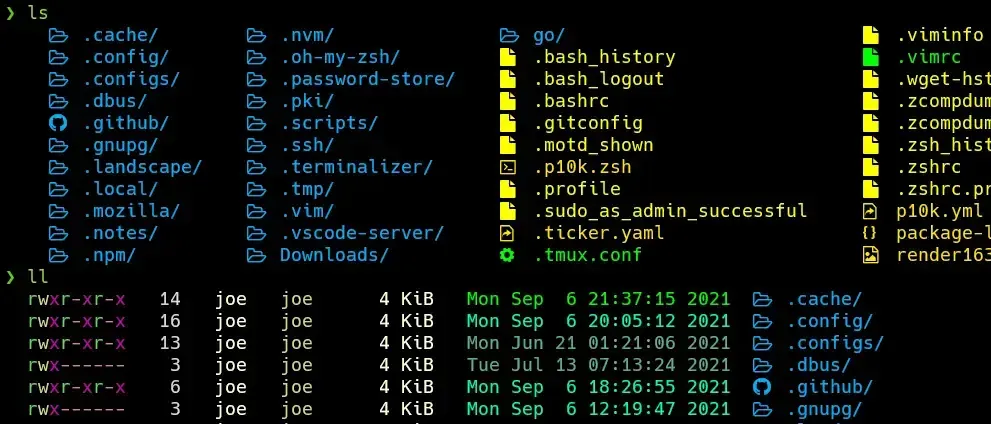
Task: Click the green file icon beside .vimrc
Action: (x=871, y=57)
